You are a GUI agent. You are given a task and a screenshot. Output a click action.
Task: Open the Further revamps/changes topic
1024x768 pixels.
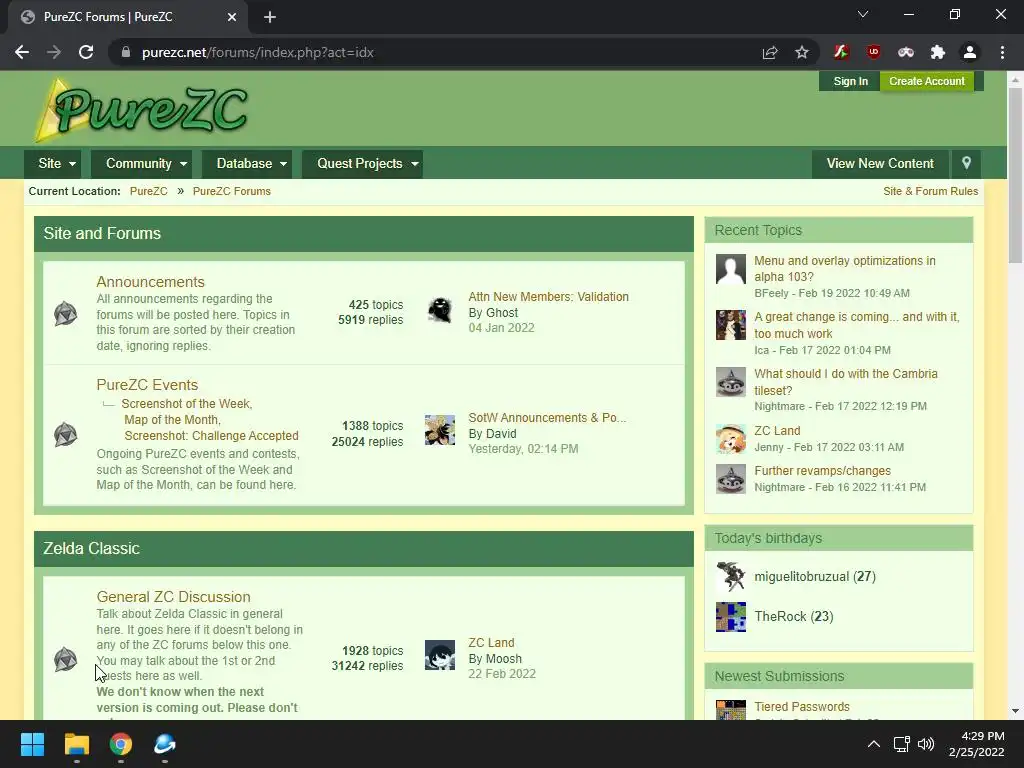[822, 471]
